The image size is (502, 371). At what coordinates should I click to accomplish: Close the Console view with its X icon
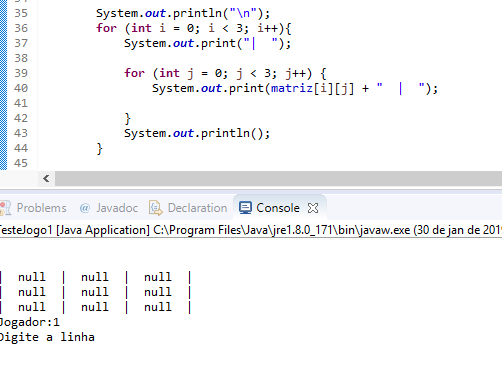[313, 208]
